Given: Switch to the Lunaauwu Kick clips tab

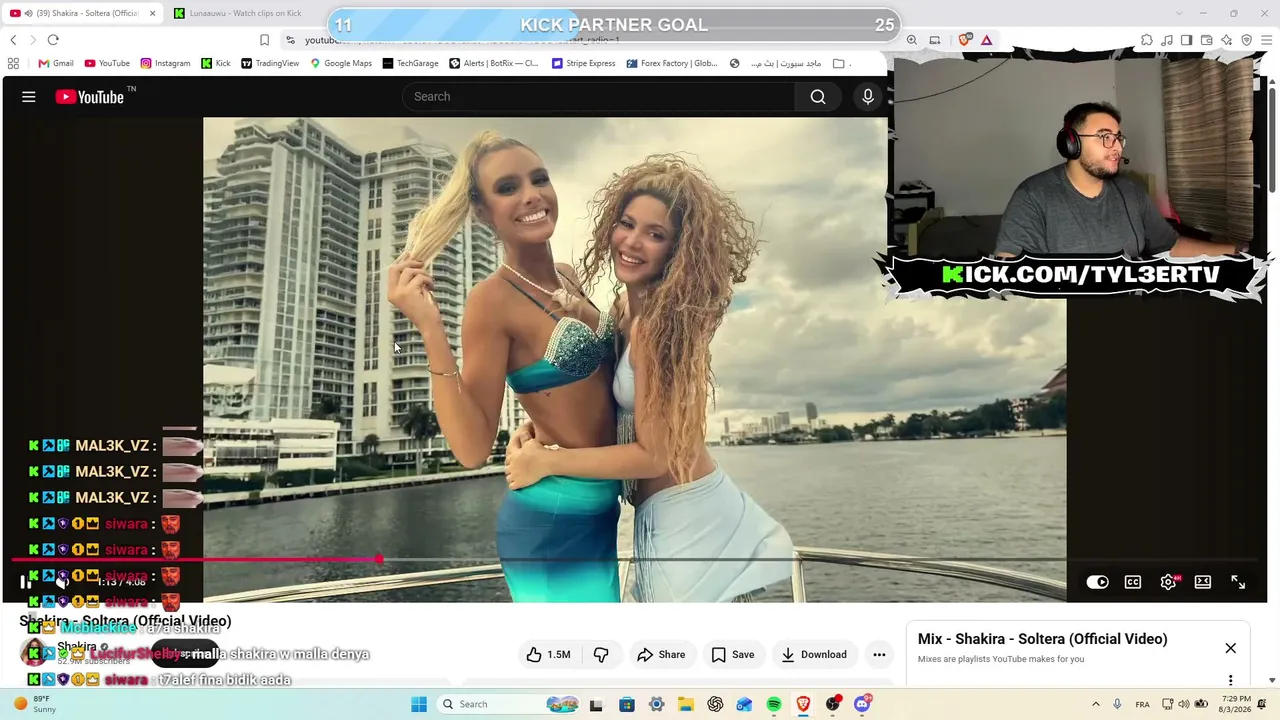Looking at the screenshot, I should click(240, 13).
